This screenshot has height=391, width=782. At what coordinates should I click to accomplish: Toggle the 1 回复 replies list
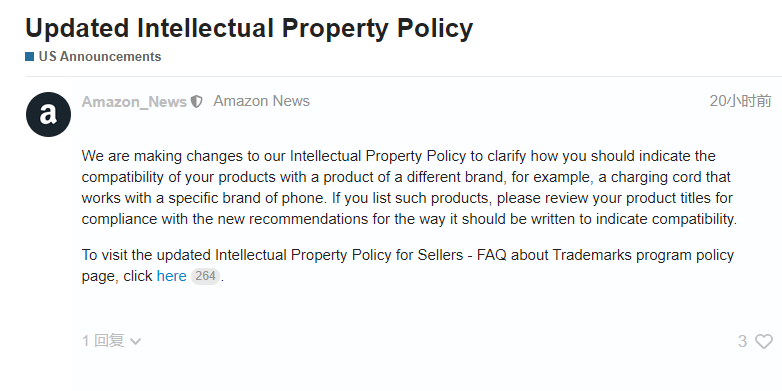(x=103, y=341)
